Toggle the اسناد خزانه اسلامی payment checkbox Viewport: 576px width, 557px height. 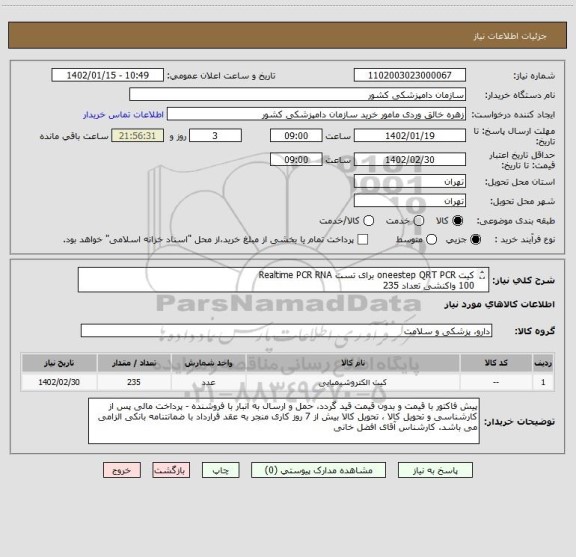tap(363, 240)
